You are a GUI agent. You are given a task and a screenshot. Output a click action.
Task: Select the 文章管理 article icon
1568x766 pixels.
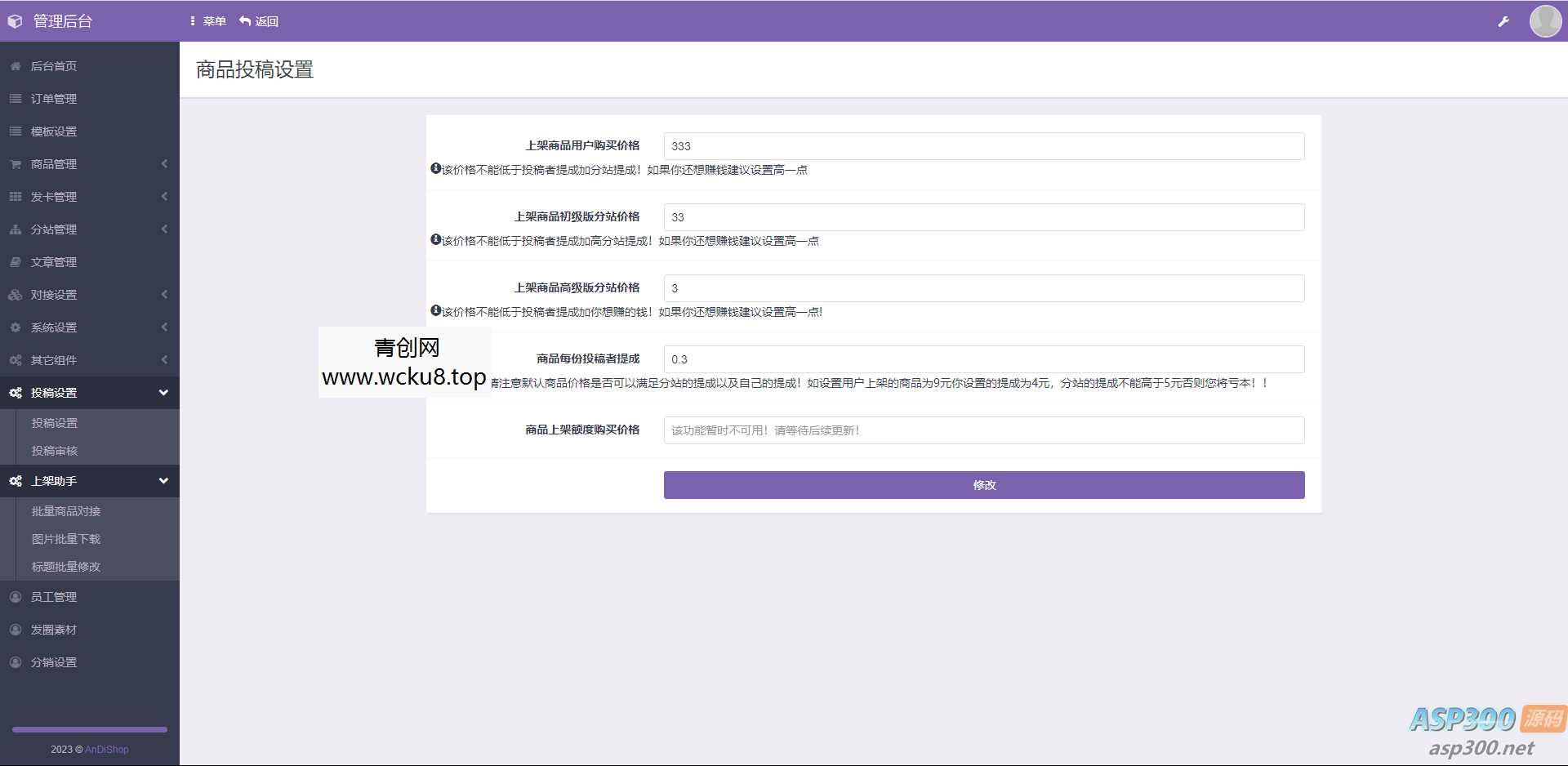[14, 262]
